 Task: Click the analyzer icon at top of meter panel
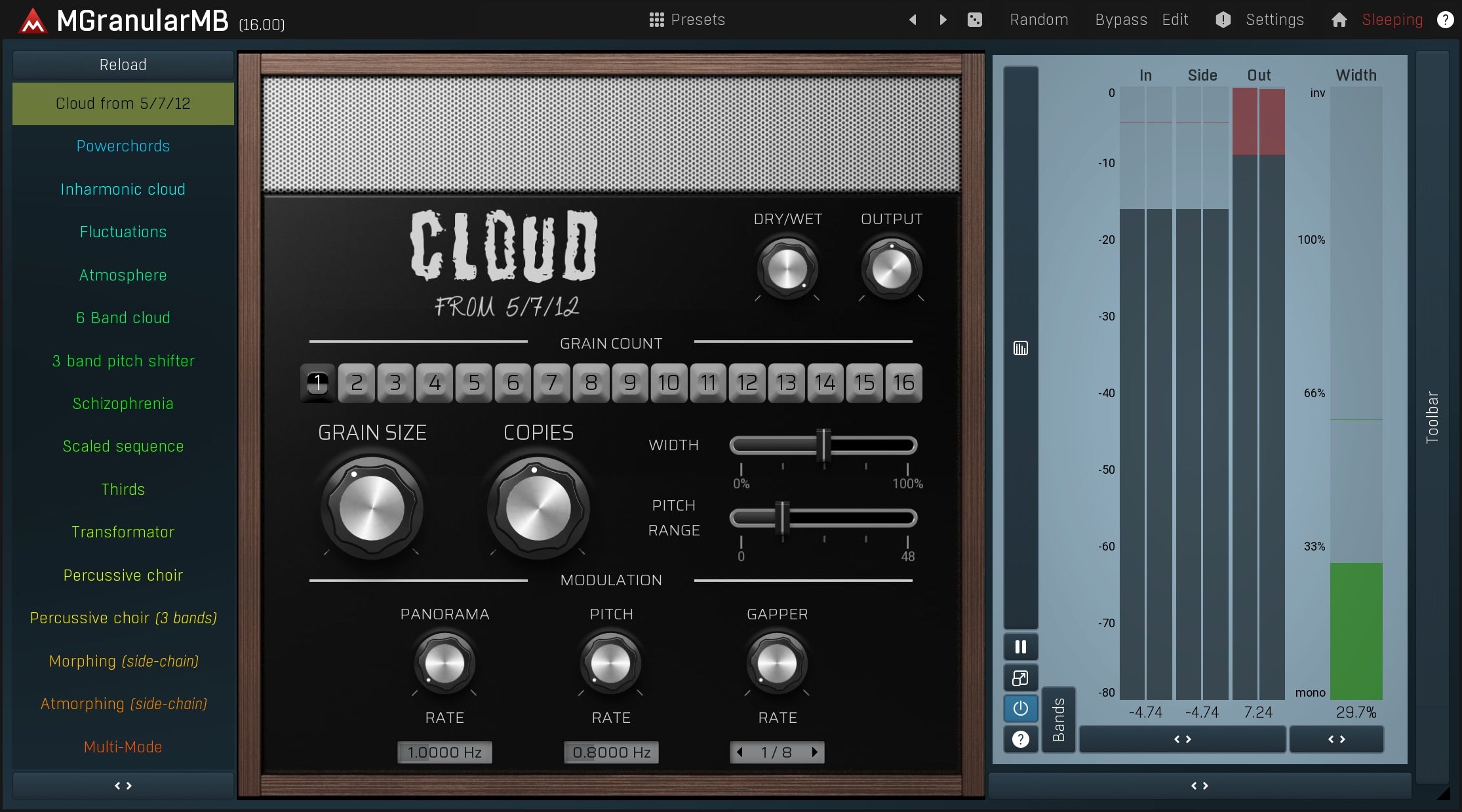(1020, 348)
